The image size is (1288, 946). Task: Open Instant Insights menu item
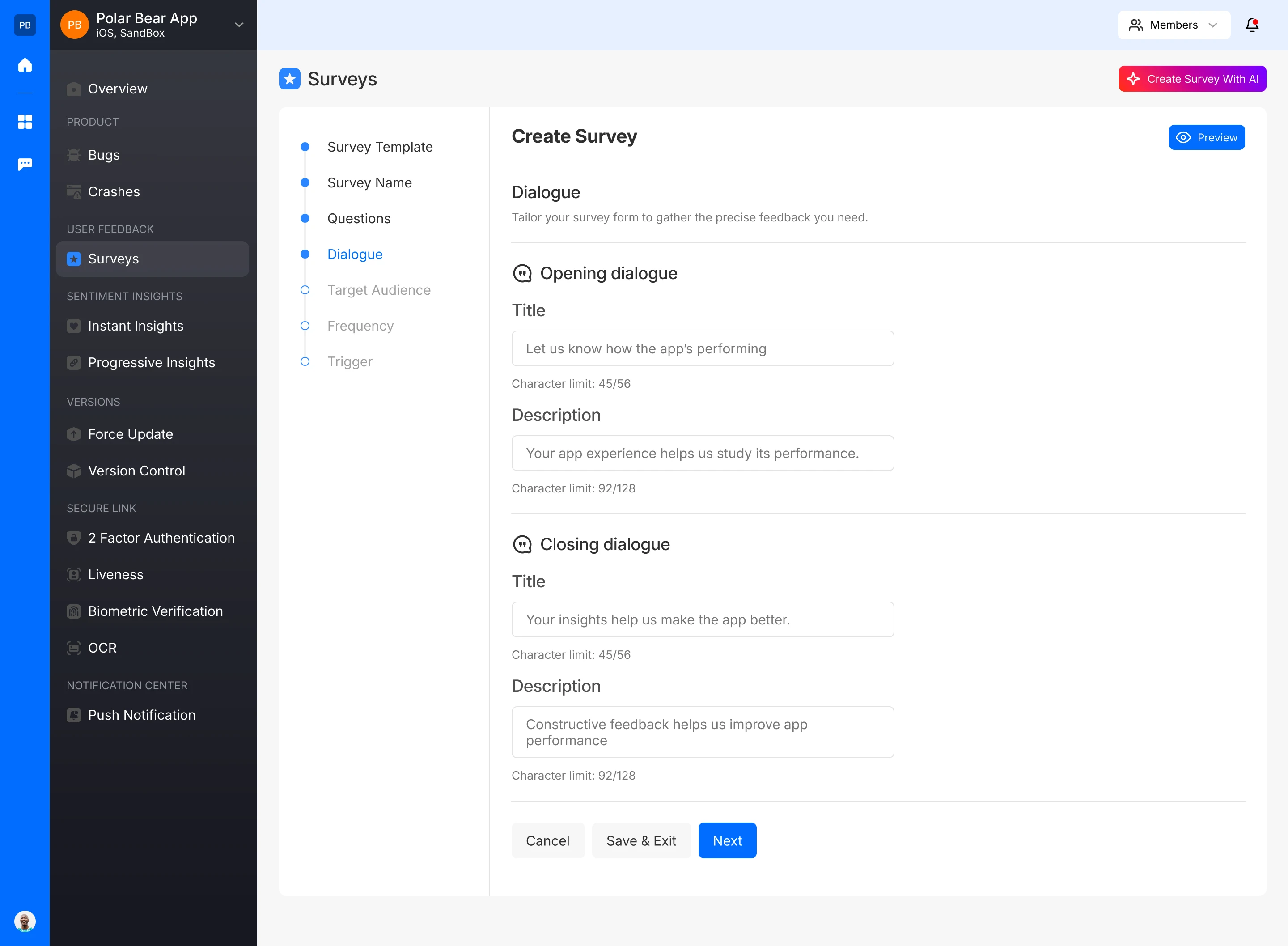[135, 326]
